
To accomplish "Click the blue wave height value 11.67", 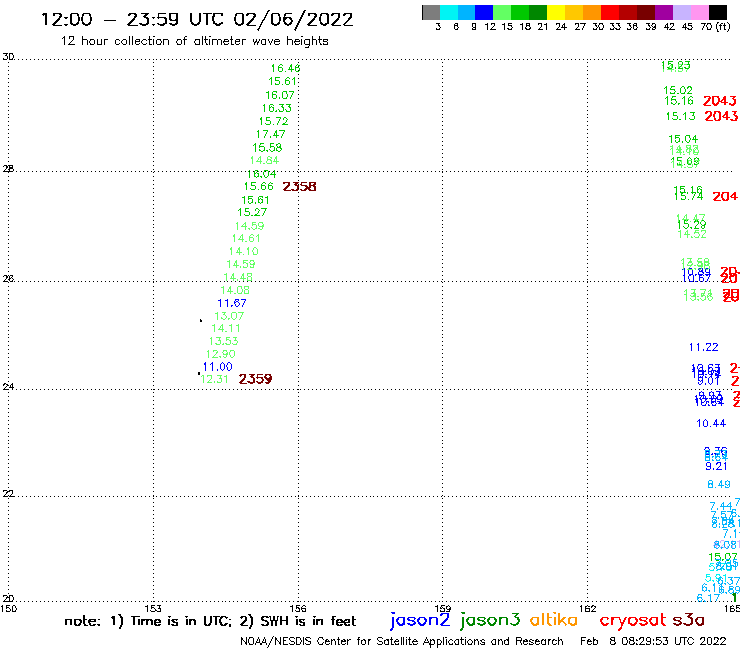I will pos(232,303).
